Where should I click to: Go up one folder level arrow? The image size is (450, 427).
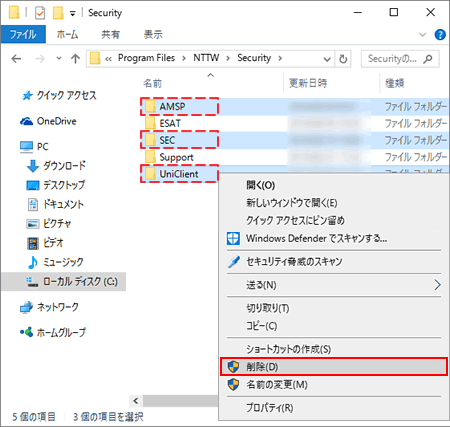pyautogui.click(x=75, y=59)
